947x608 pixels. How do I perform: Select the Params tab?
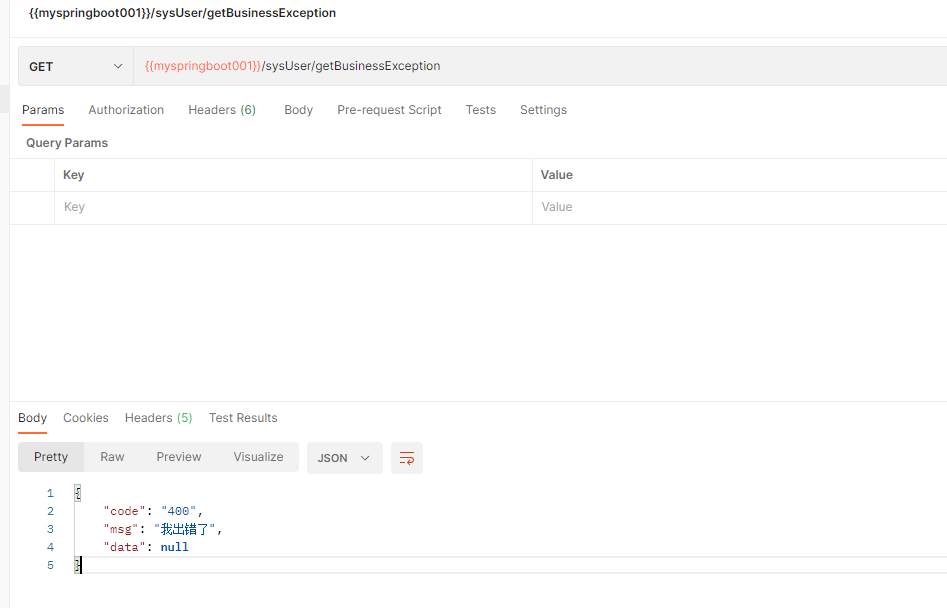tap(43, 110)
